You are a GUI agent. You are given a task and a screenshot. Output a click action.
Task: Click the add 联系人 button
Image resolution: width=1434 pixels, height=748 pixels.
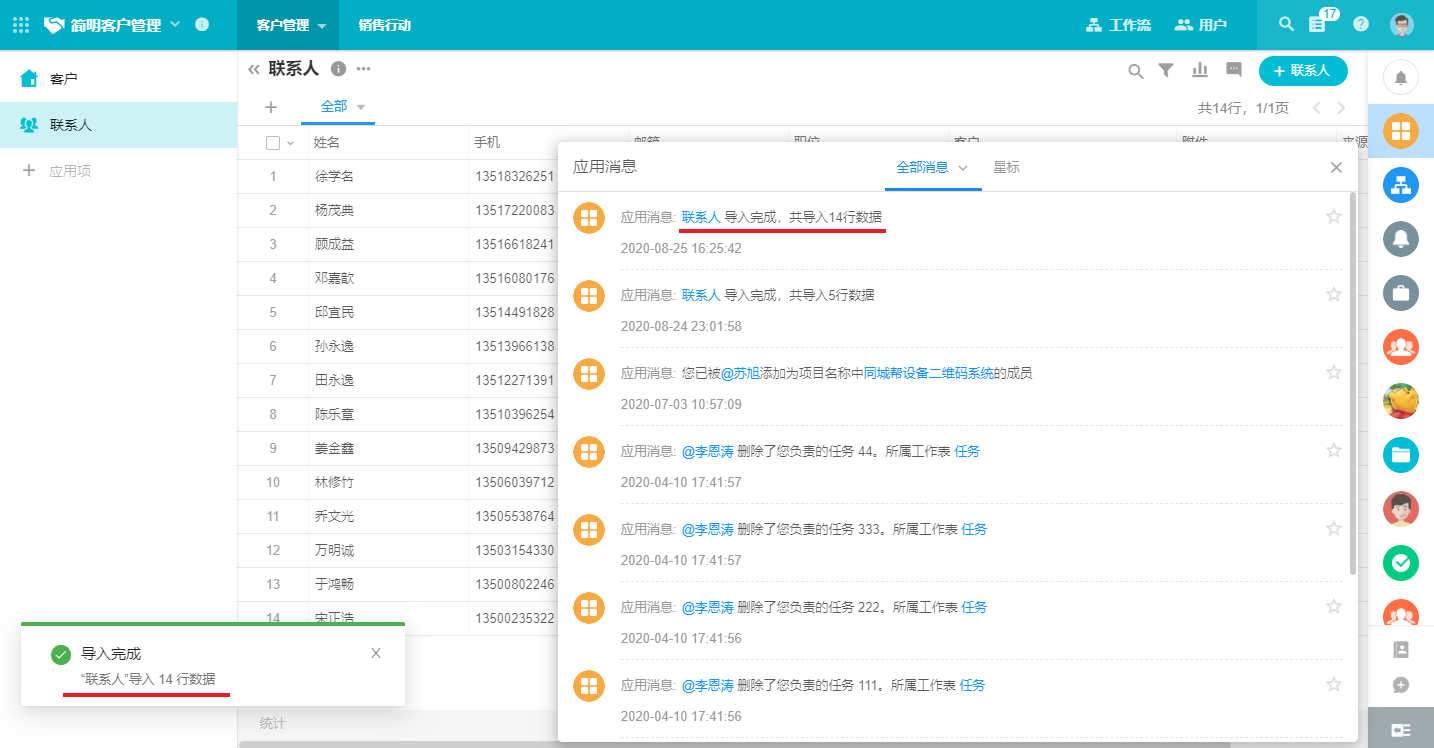(1302, 71)
